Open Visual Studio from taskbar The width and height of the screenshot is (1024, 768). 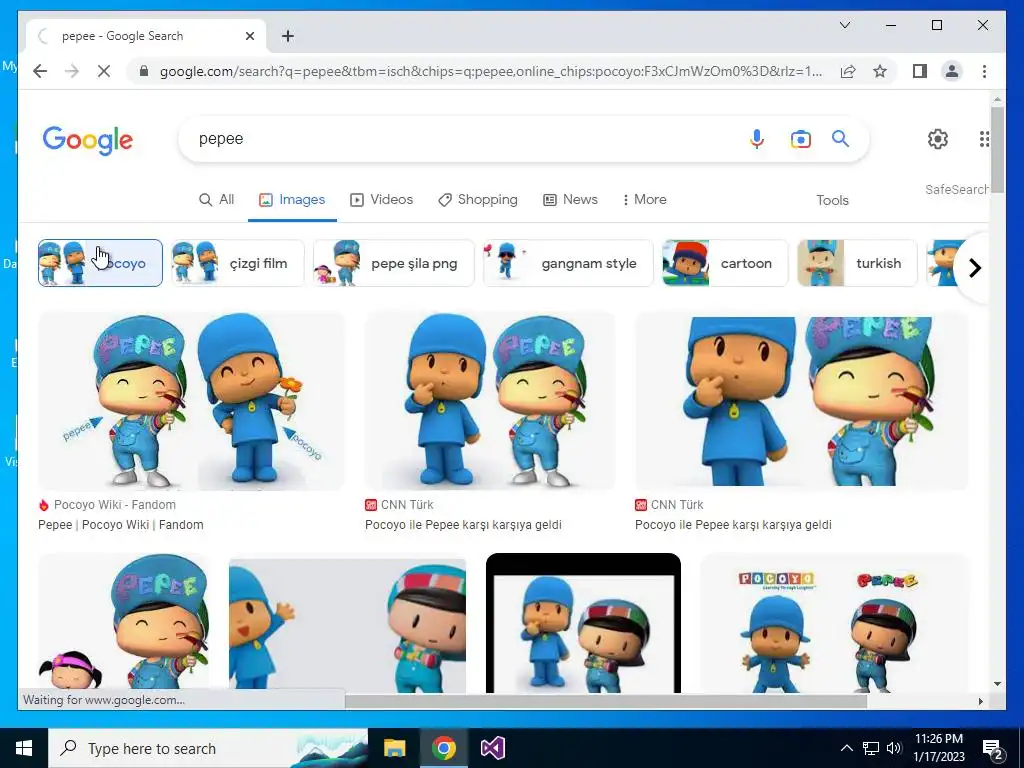[492, 748]
